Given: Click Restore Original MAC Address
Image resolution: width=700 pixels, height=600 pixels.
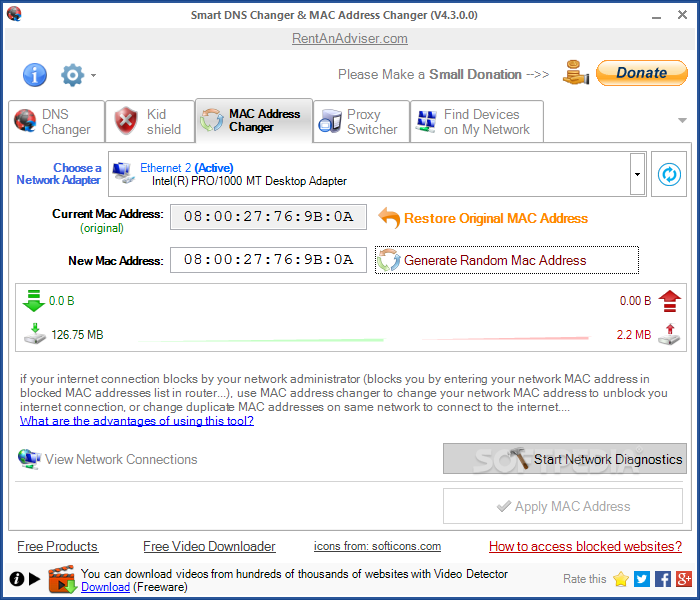Looking at the screenshot, I should click(496, 218).
